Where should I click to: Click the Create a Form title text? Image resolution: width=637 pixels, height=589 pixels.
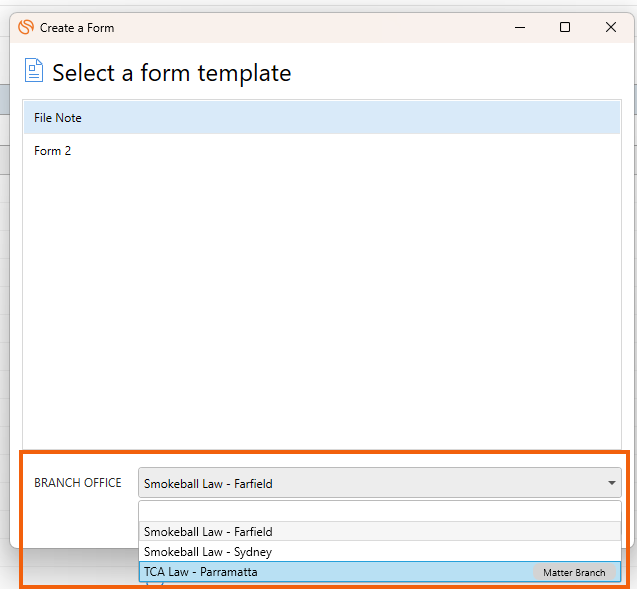77,28
